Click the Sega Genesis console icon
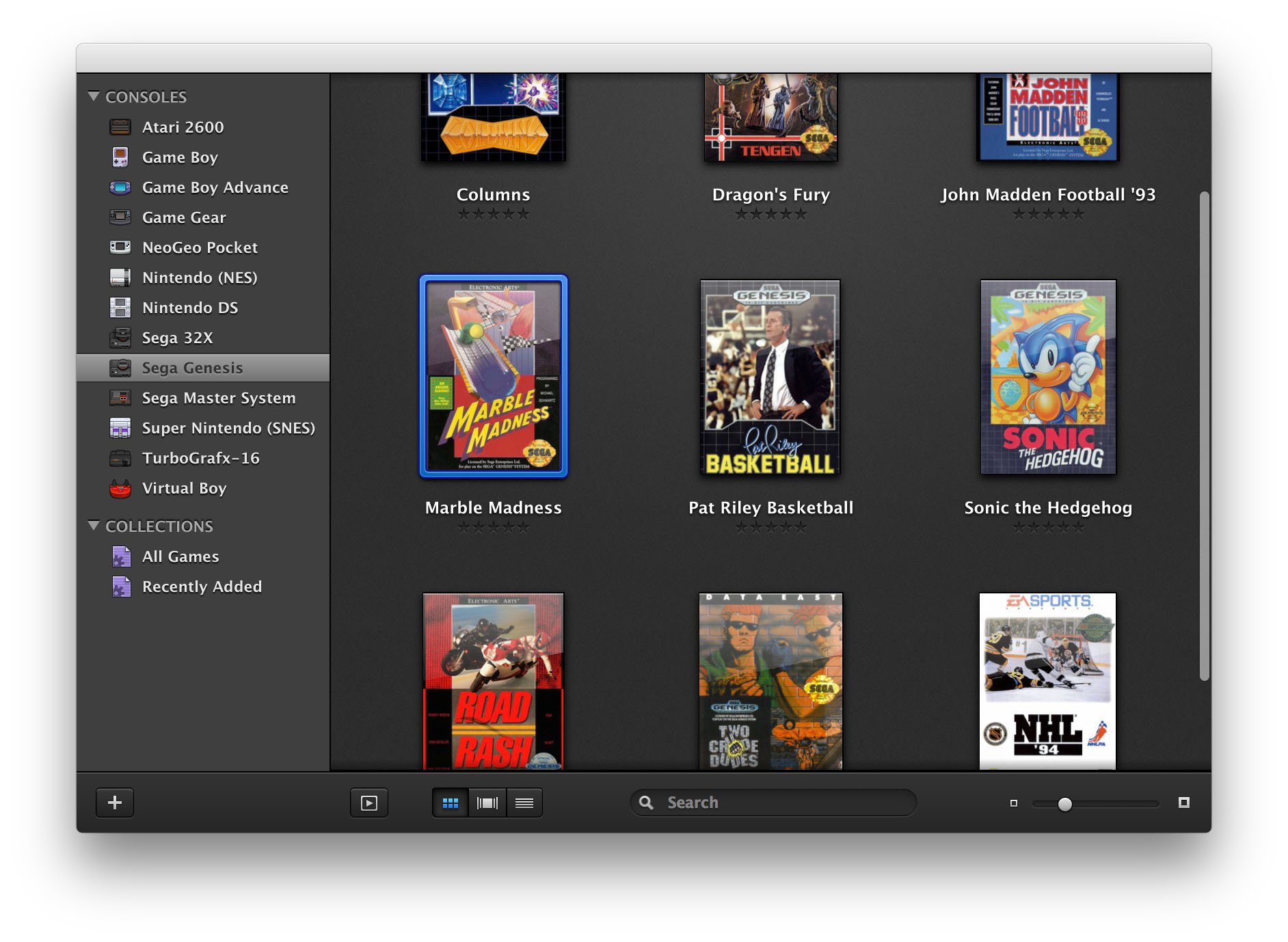The width and height of the screenshot is (1288, 942). tap(120, 368)
